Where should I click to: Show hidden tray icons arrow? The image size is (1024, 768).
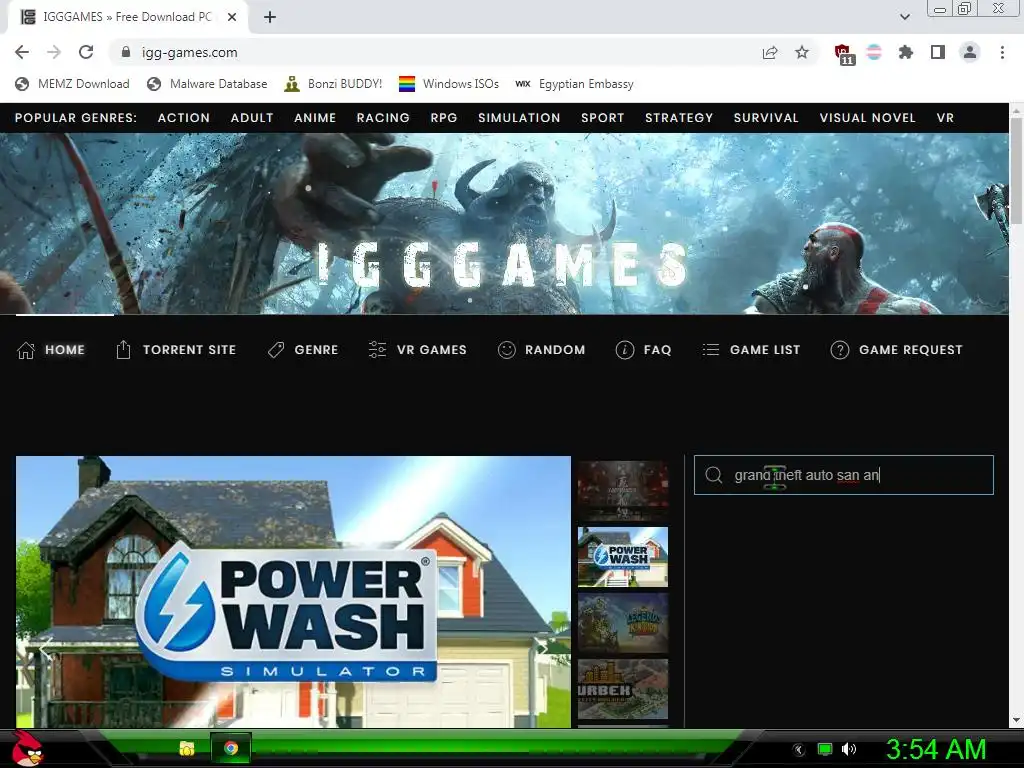[x=799, y=750]
